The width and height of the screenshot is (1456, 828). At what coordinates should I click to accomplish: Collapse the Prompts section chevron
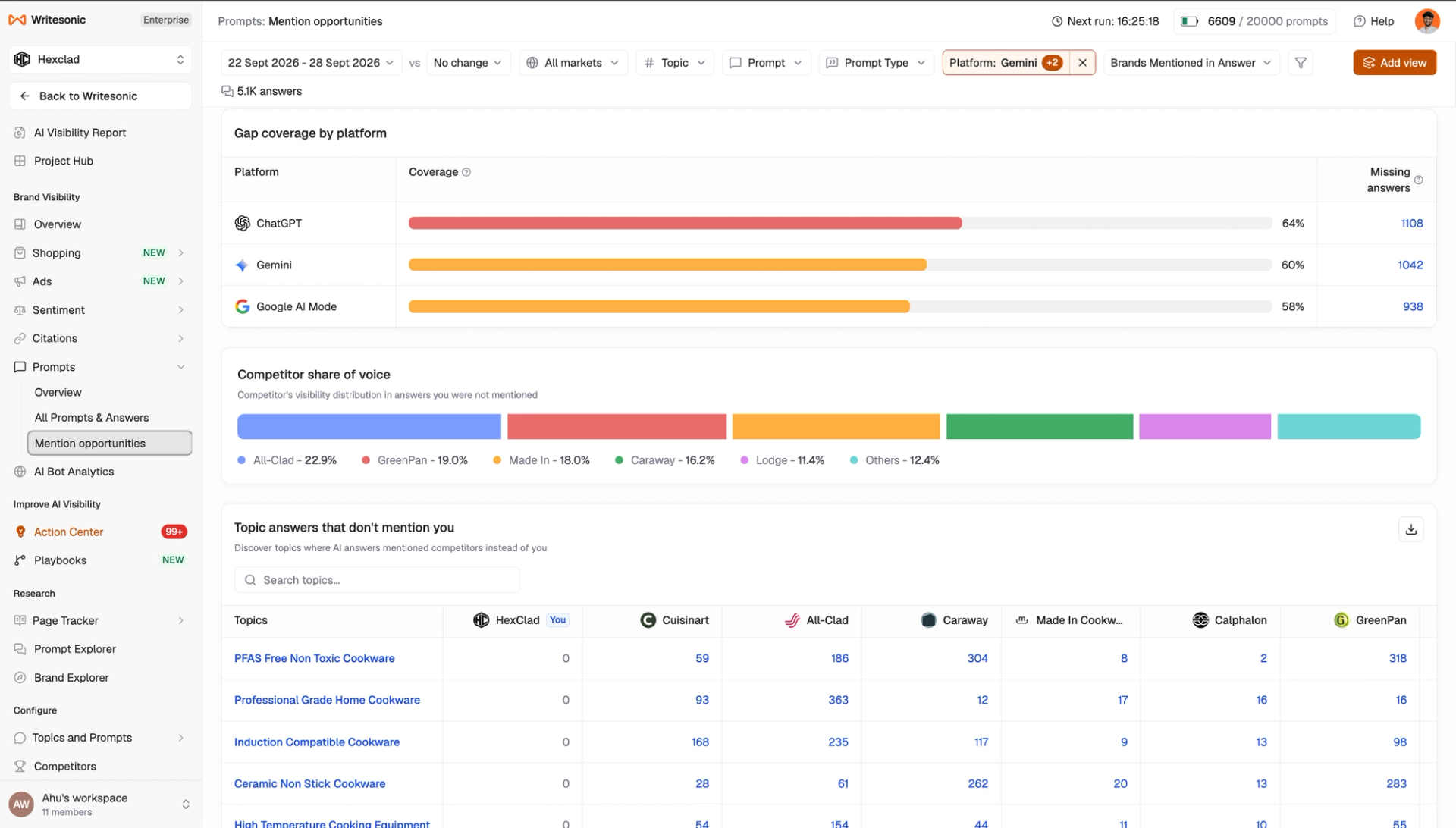180,367
